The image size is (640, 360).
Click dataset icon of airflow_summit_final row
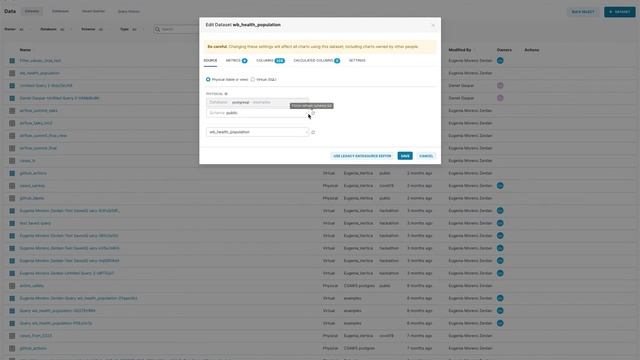[12, 148]
